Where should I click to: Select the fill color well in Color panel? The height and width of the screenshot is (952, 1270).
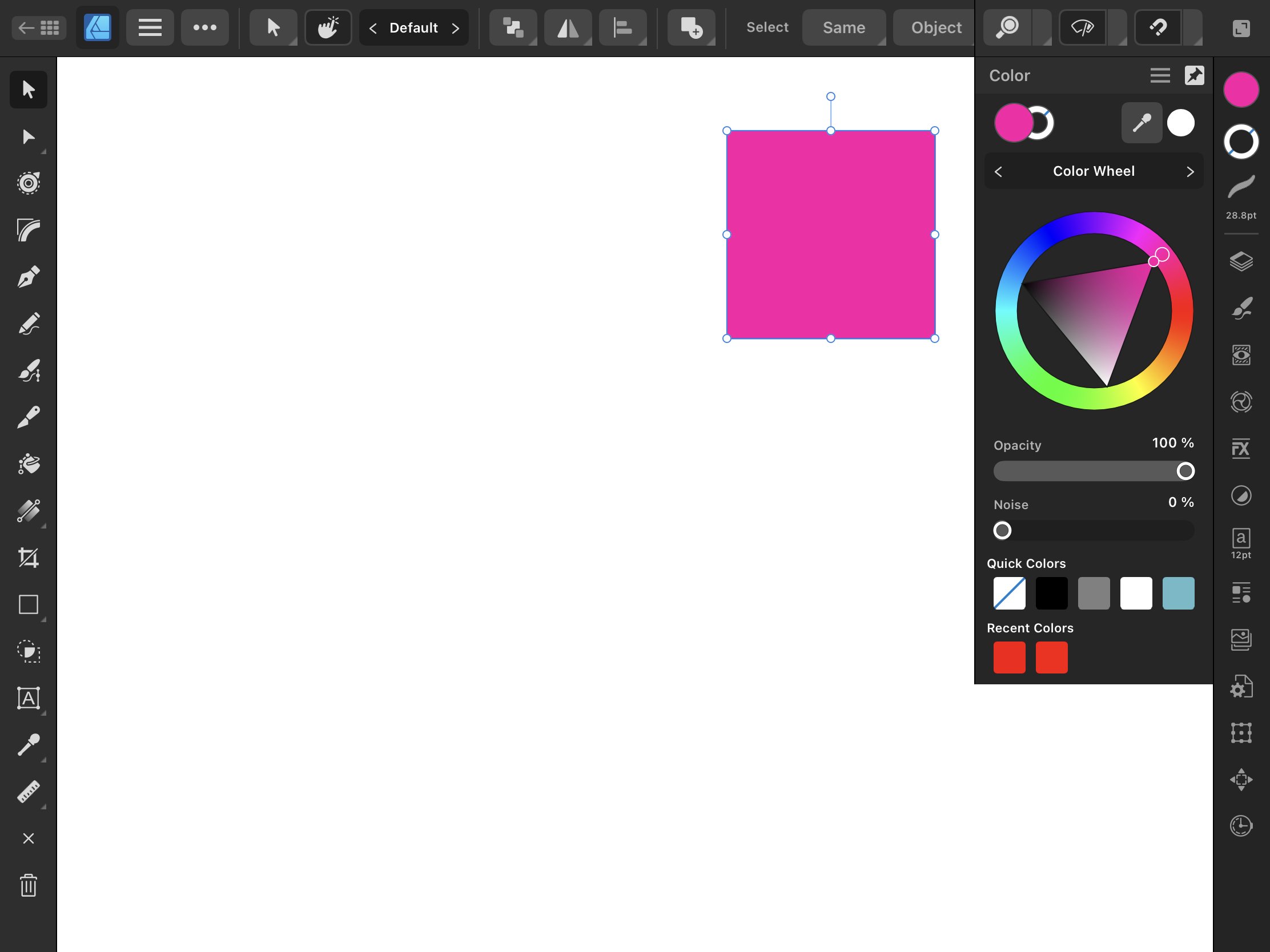click(1014, 123)
